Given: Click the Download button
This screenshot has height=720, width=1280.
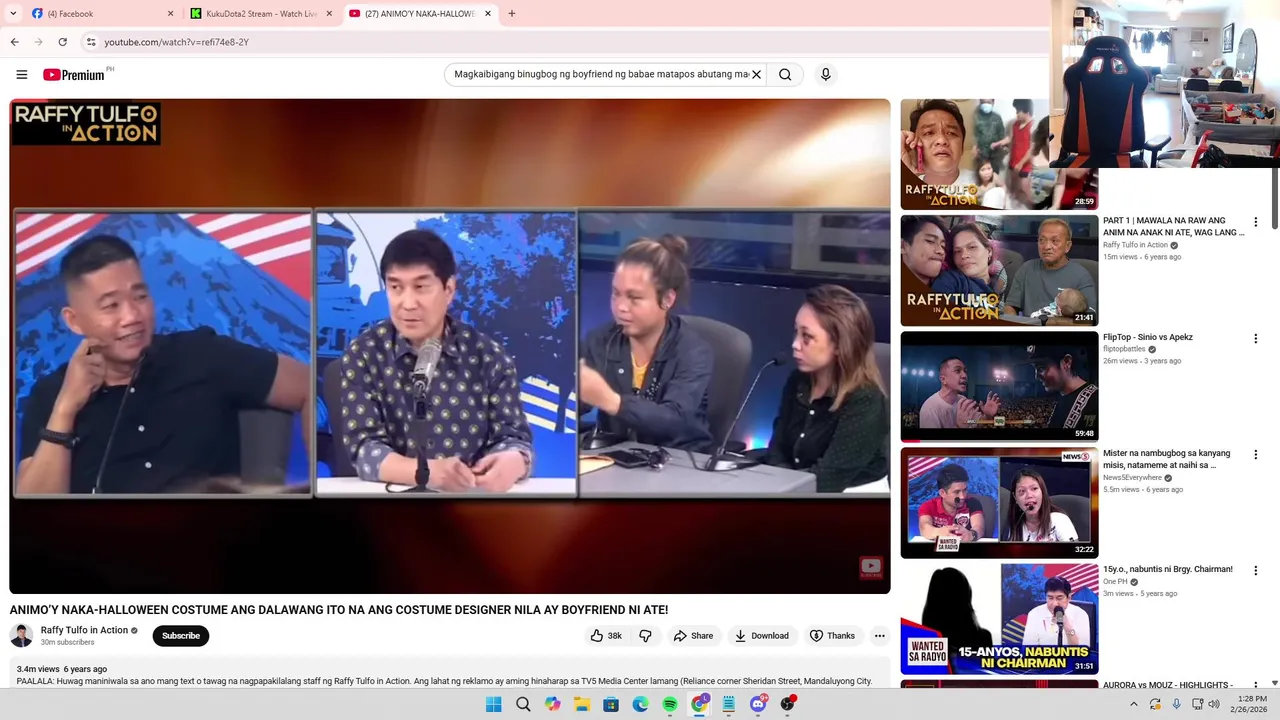Looking at the screenshot, I should pyautogui.click(x=761, y=636).
